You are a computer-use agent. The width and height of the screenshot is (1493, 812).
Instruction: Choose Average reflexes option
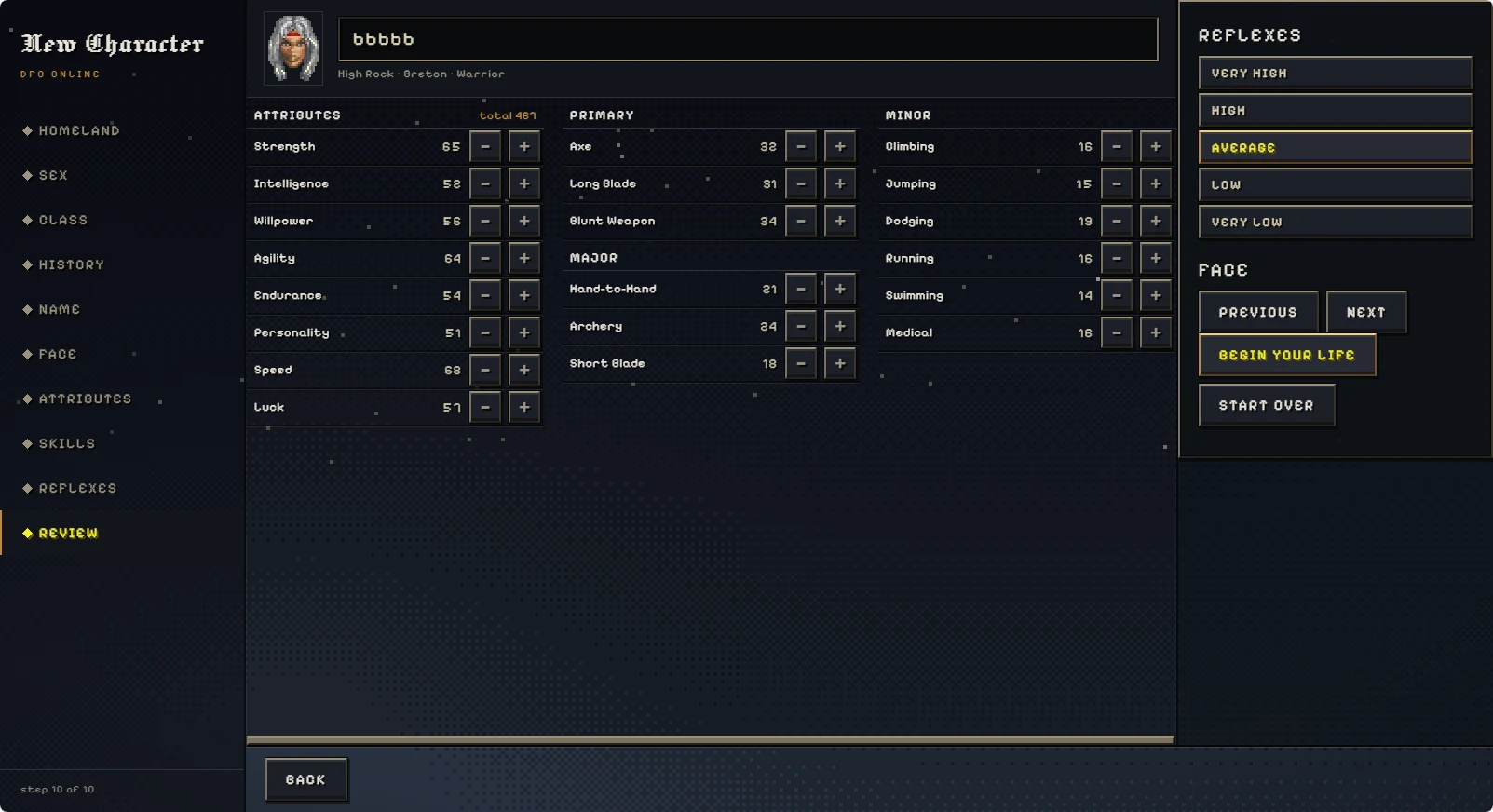[x=1335, y=147]
